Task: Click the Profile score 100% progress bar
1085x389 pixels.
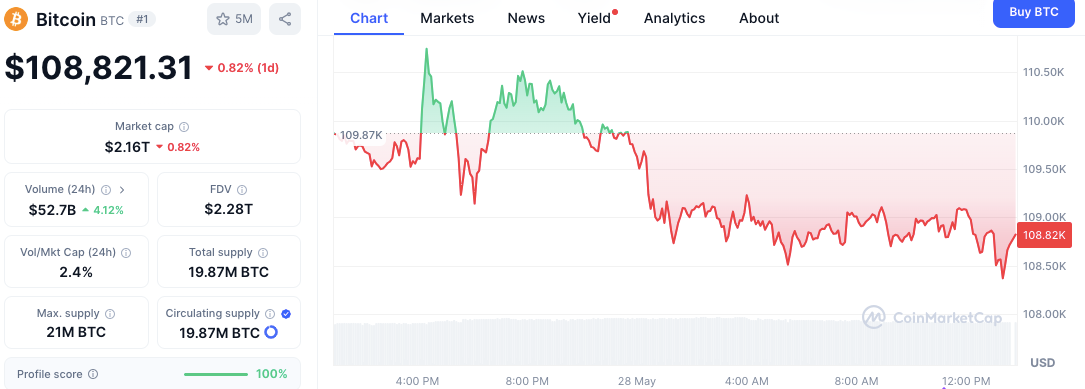Action: click(x=216, y=374)
